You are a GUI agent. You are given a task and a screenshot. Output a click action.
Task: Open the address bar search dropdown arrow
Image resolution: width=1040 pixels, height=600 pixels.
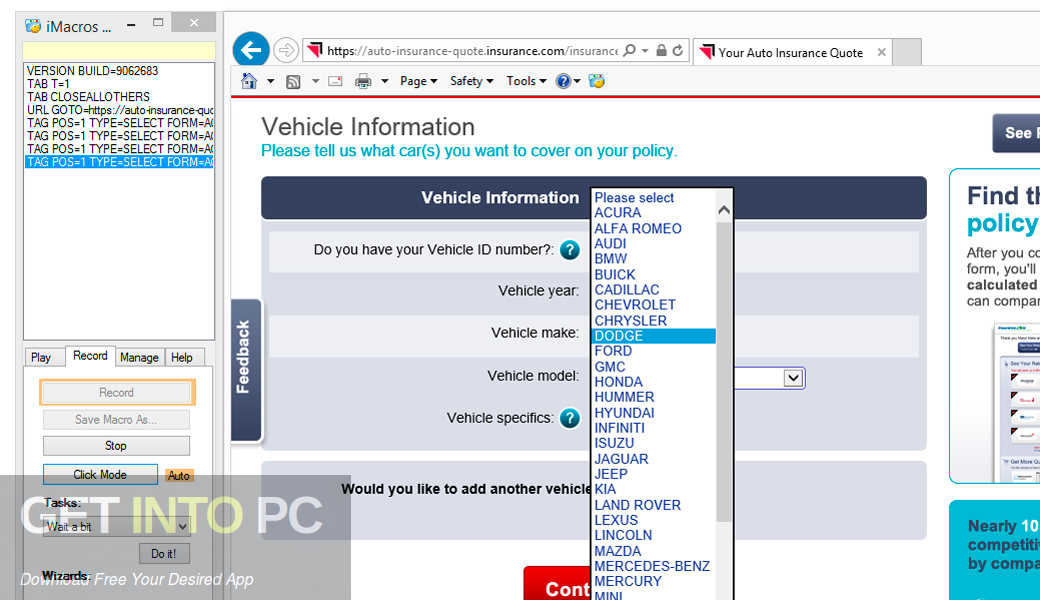point(645,50)
